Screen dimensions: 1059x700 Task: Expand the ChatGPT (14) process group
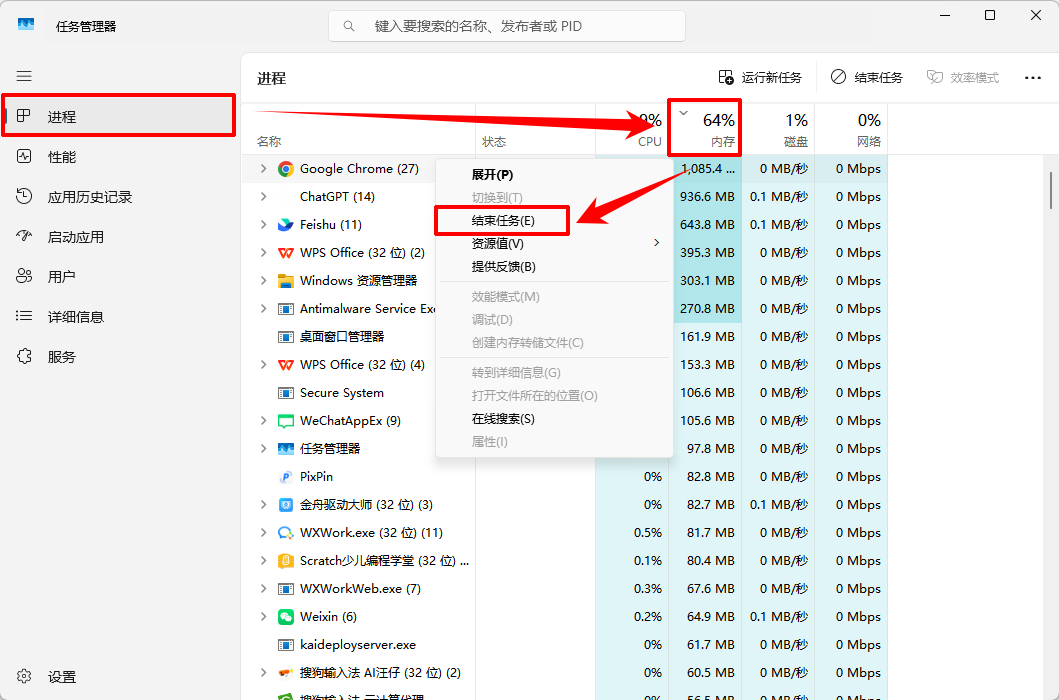[263, 197]
